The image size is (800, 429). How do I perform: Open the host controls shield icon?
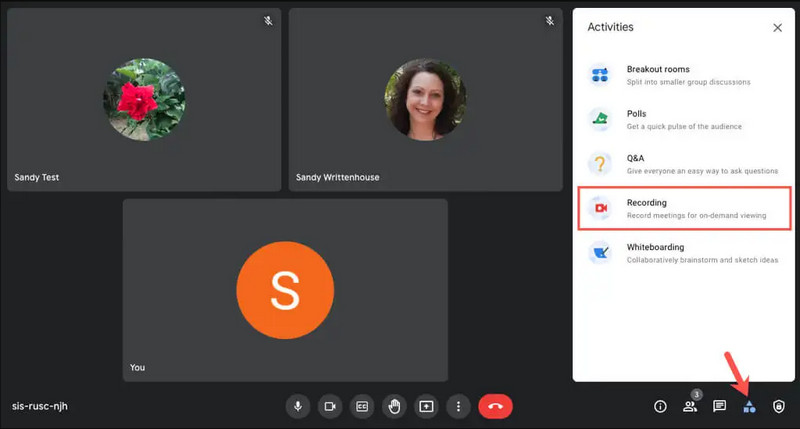click(x=779, y=406)
